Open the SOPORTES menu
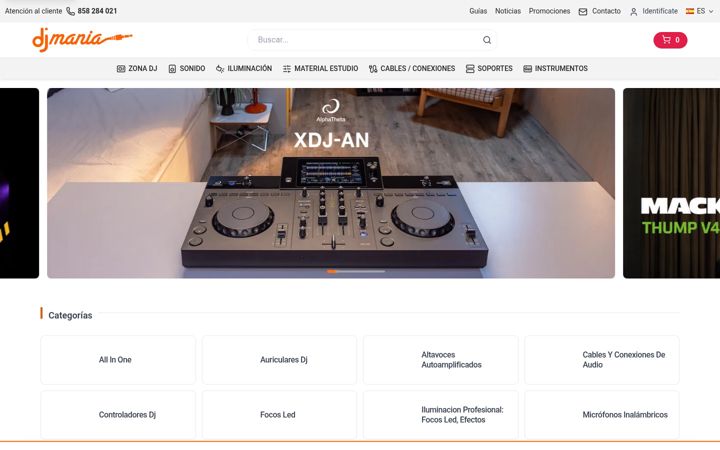720x450 pixels. (489, 68)
